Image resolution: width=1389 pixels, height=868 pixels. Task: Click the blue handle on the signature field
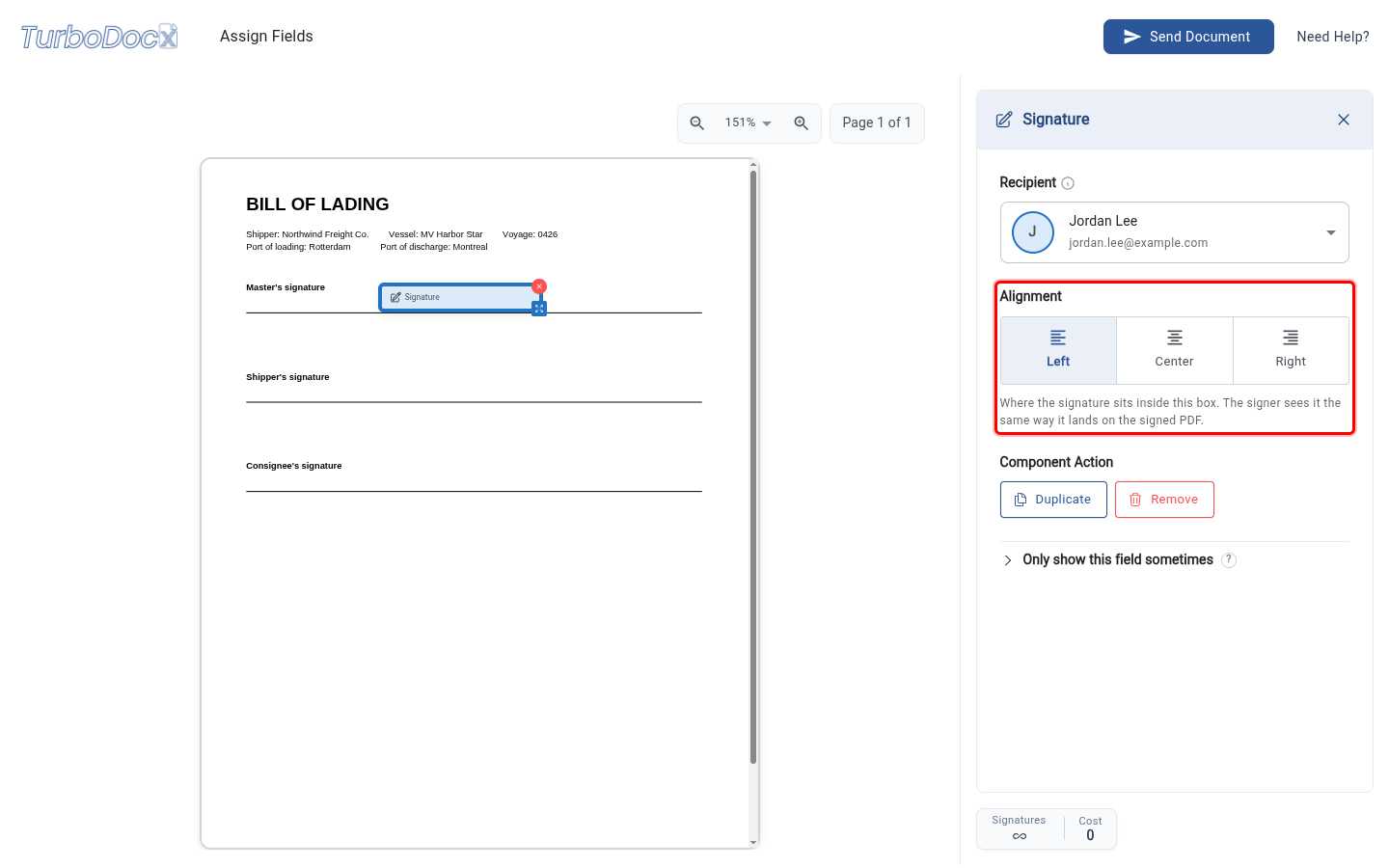point(539,309)
